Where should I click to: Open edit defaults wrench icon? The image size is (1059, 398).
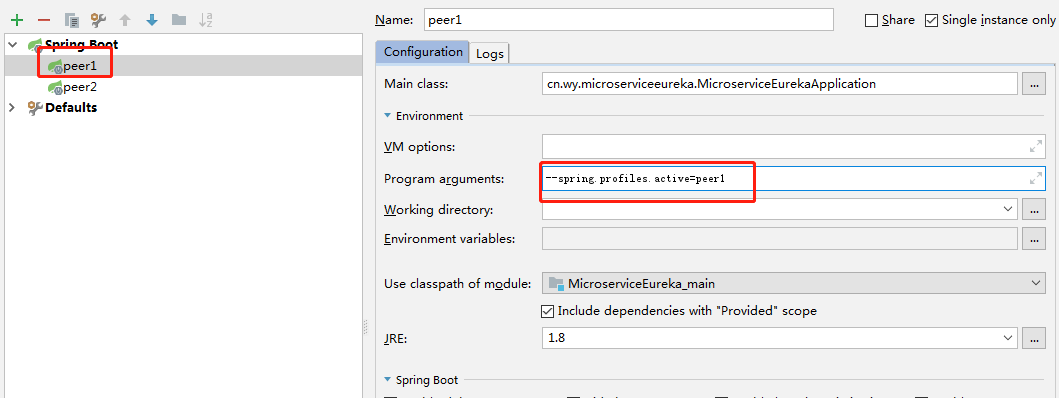tap(98, 20)
